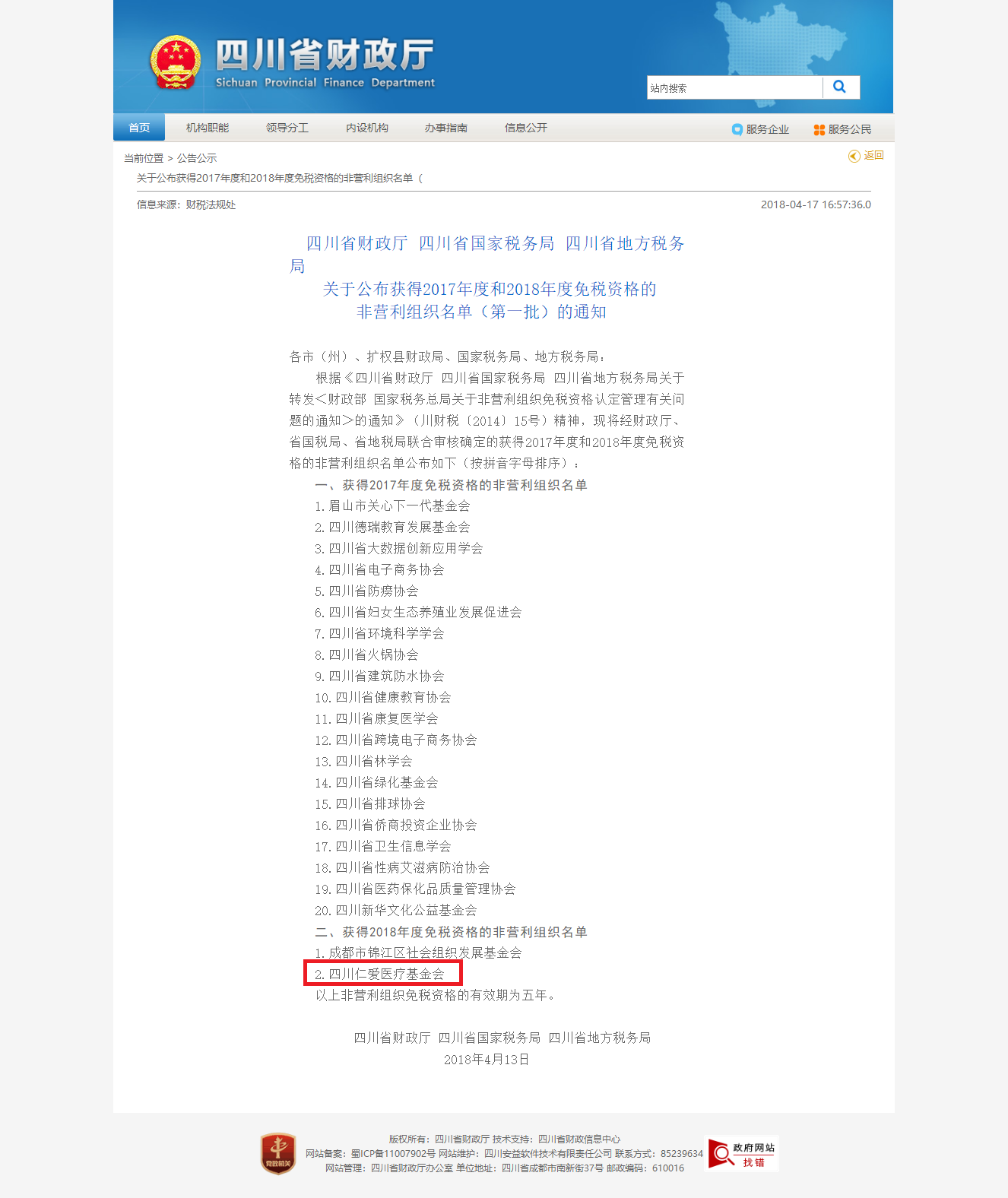Click the 服务公民 orange icon
The image size is (1008, 1198).
point(819,130)
